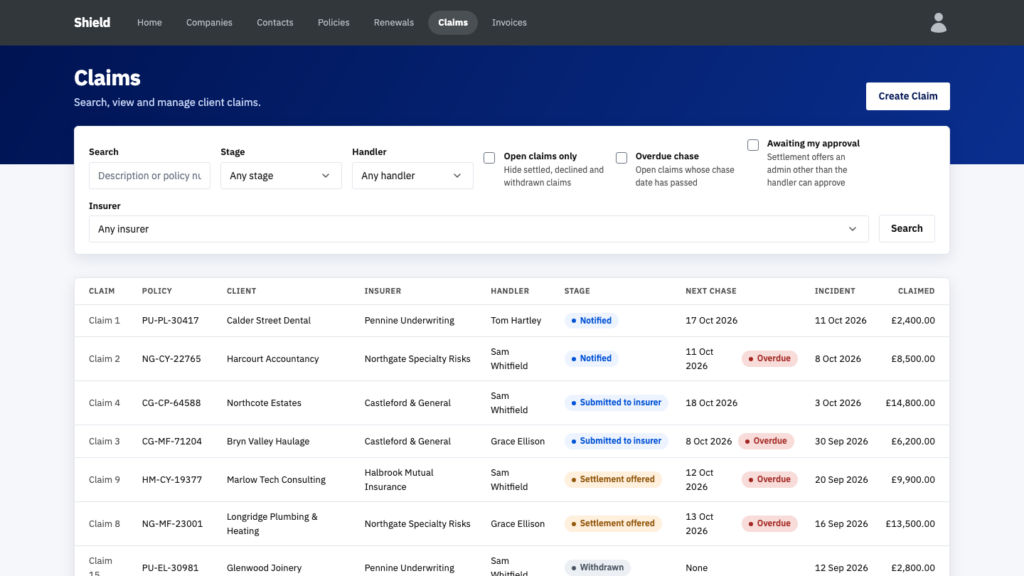Check the Awaiting my approval box

click(x=753, y=144)
